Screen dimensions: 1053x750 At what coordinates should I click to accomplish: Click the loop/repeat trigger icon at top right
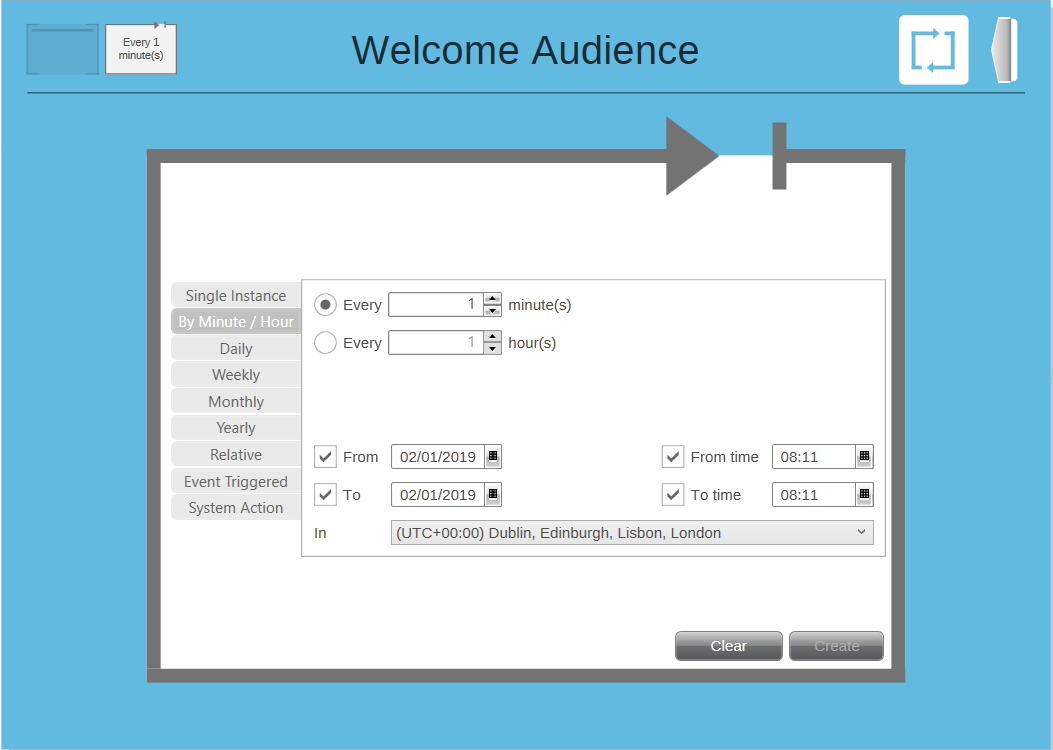(933, 50)
